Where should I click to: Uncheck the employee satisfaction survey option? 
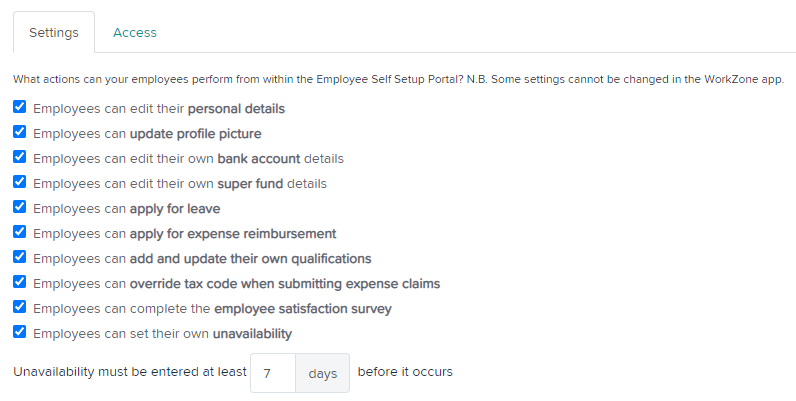pyautogui.click(x=20, y=307)
